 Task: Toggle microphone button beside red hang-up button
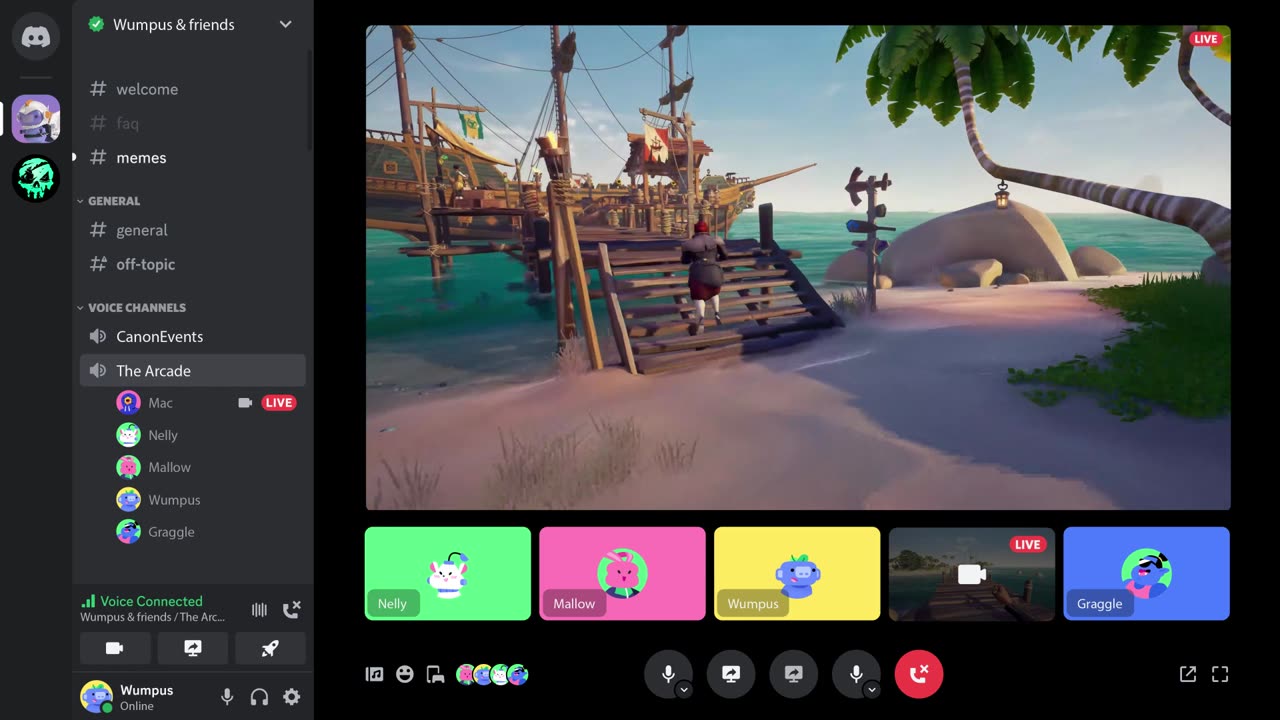click(x=856, y=674)
